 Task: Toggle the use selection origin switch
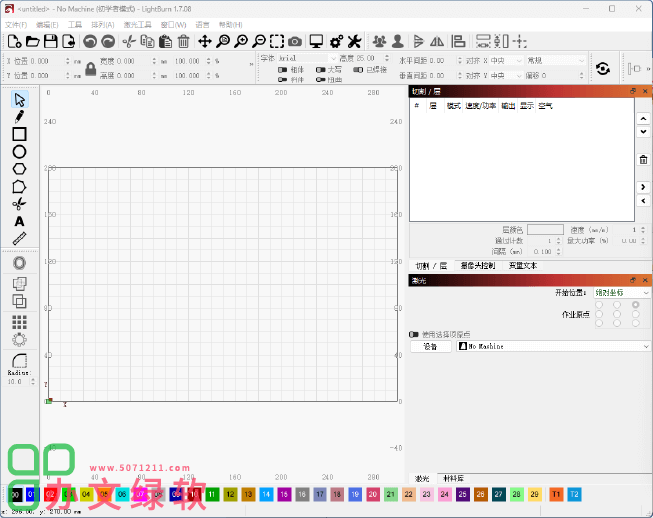414,334
